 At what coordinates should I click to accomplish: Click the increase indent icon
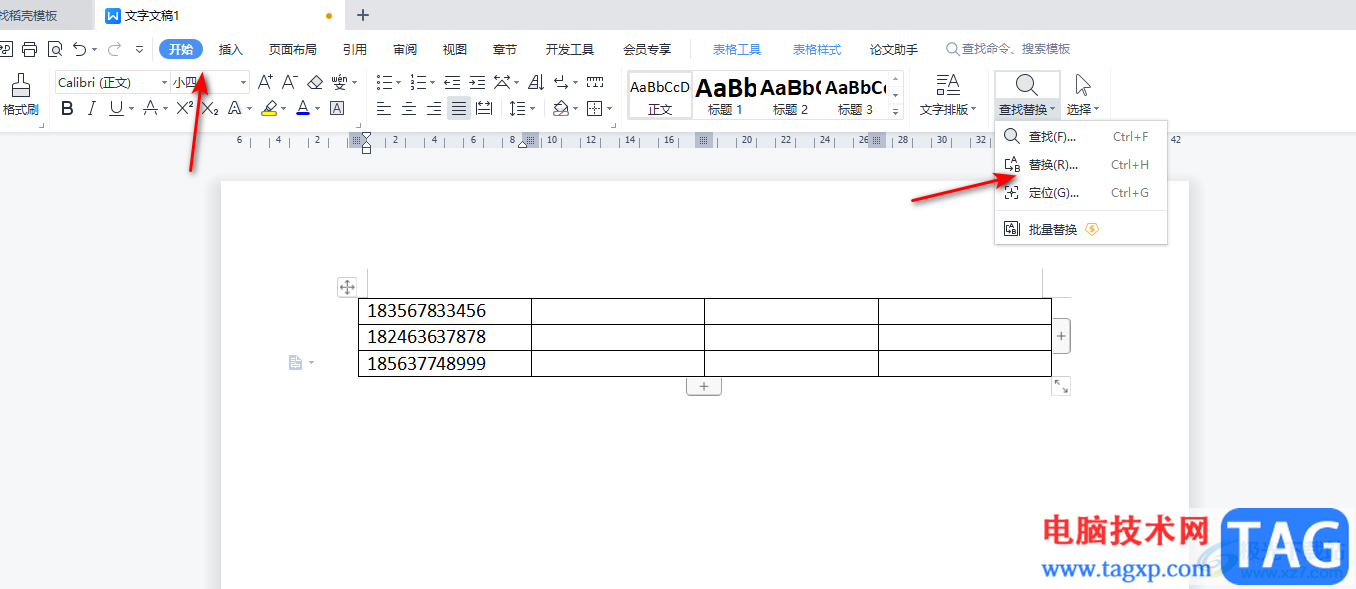tap(477, 82)
